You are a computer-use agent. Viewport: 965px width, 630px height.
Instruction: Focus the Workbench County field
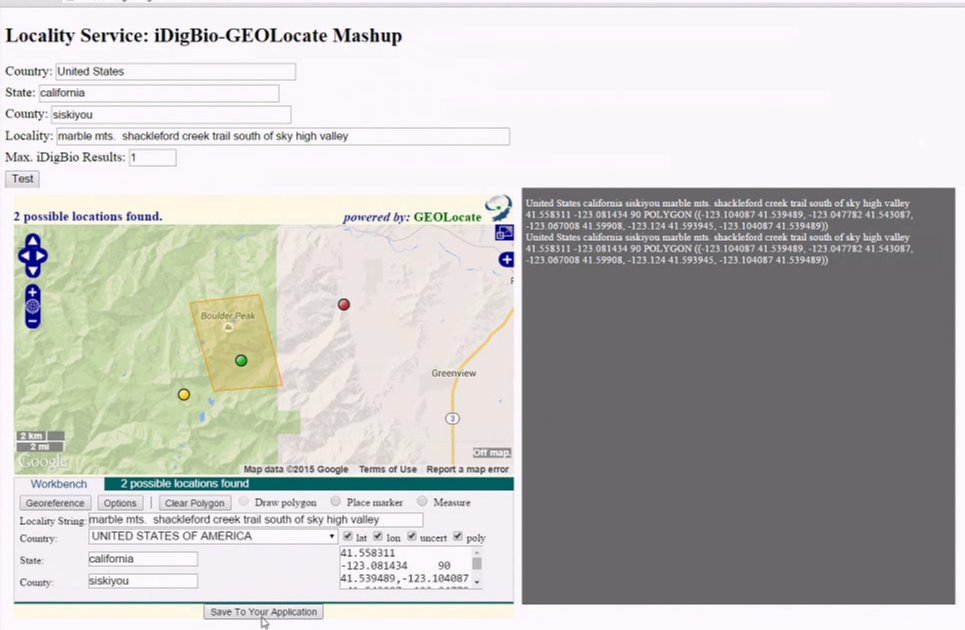coord(143,581)
